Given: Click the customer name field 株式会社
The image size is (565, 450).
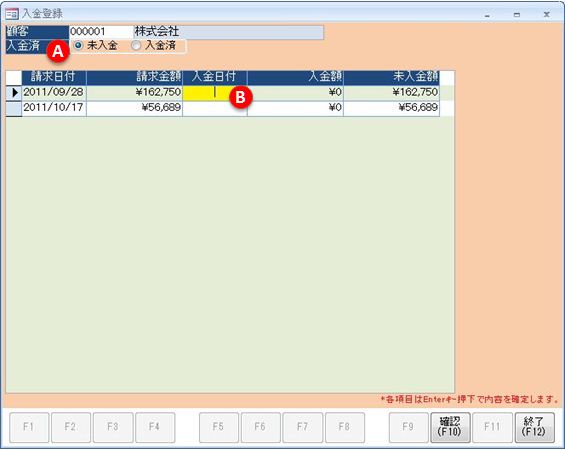Looking at the screenshot, I should [x=228, y=32].
